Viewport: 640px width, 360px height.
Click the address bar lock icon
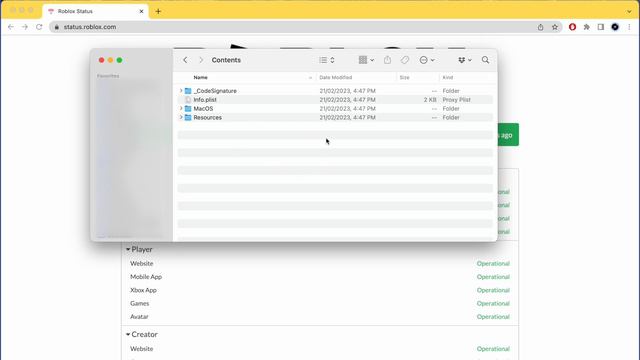[x=57, y=27]
